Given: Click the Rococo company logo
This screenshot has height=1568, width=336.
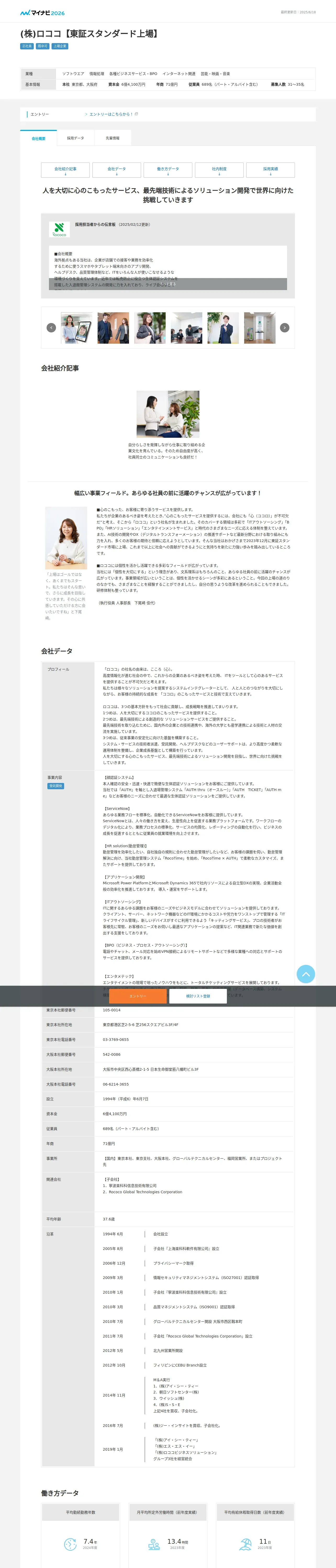Looking at the screenshot, I should (x=59, y=229).
